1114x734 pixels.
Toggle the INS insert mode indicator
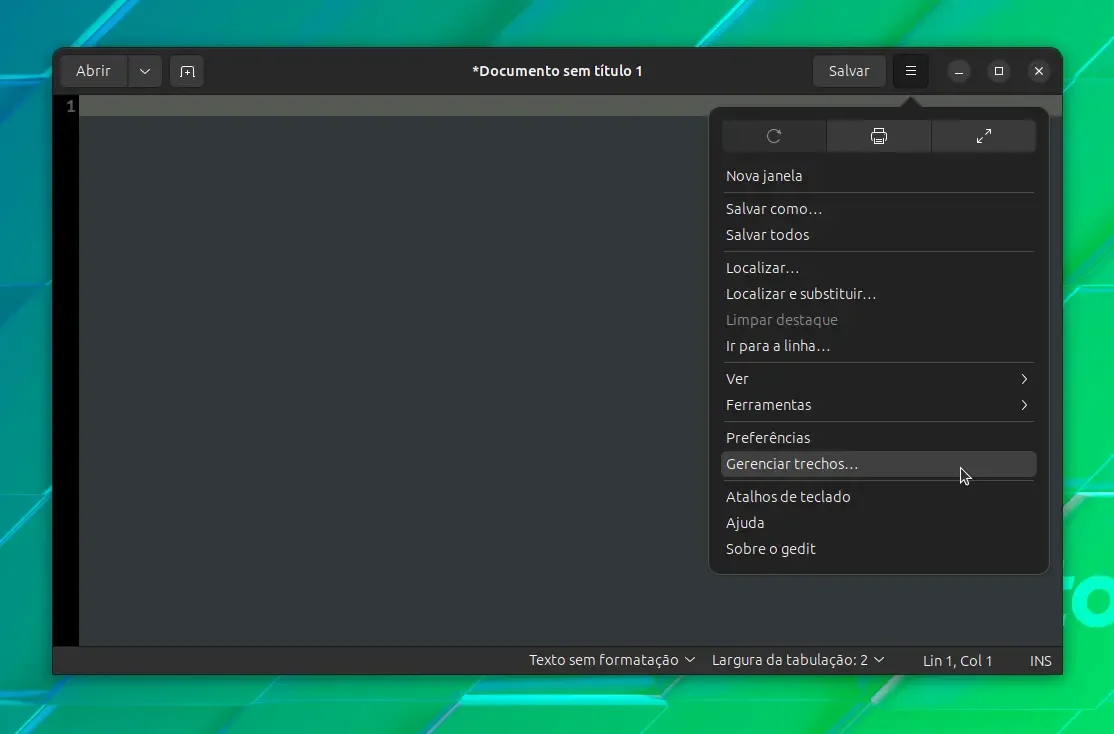(1040, 661)
